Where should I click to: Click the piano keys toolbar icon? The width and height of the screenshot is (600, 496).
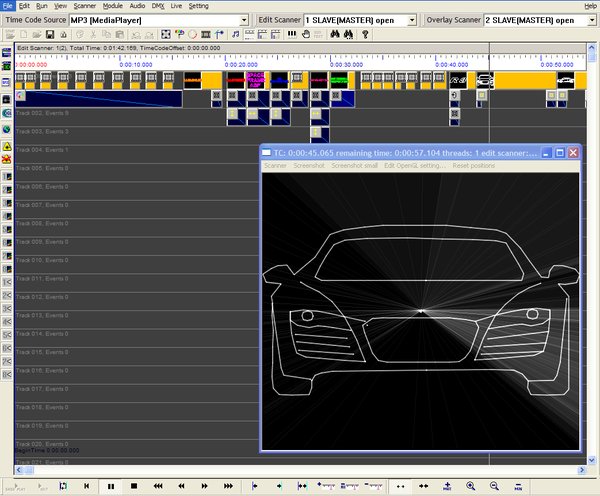coord(292,34)
